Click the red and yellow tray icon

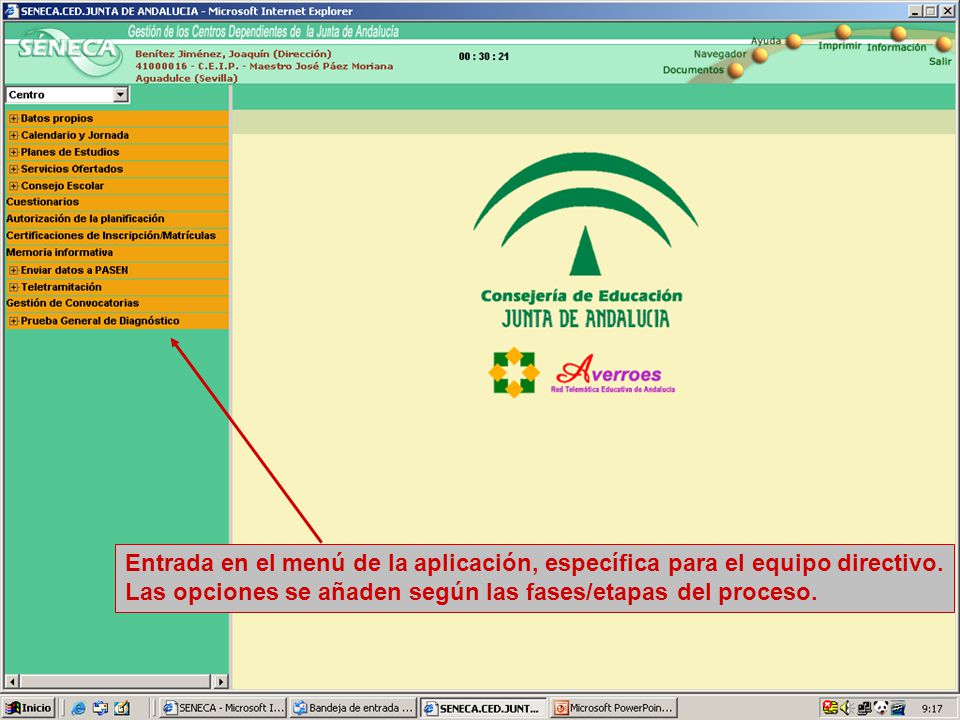[x=830, y=708]
